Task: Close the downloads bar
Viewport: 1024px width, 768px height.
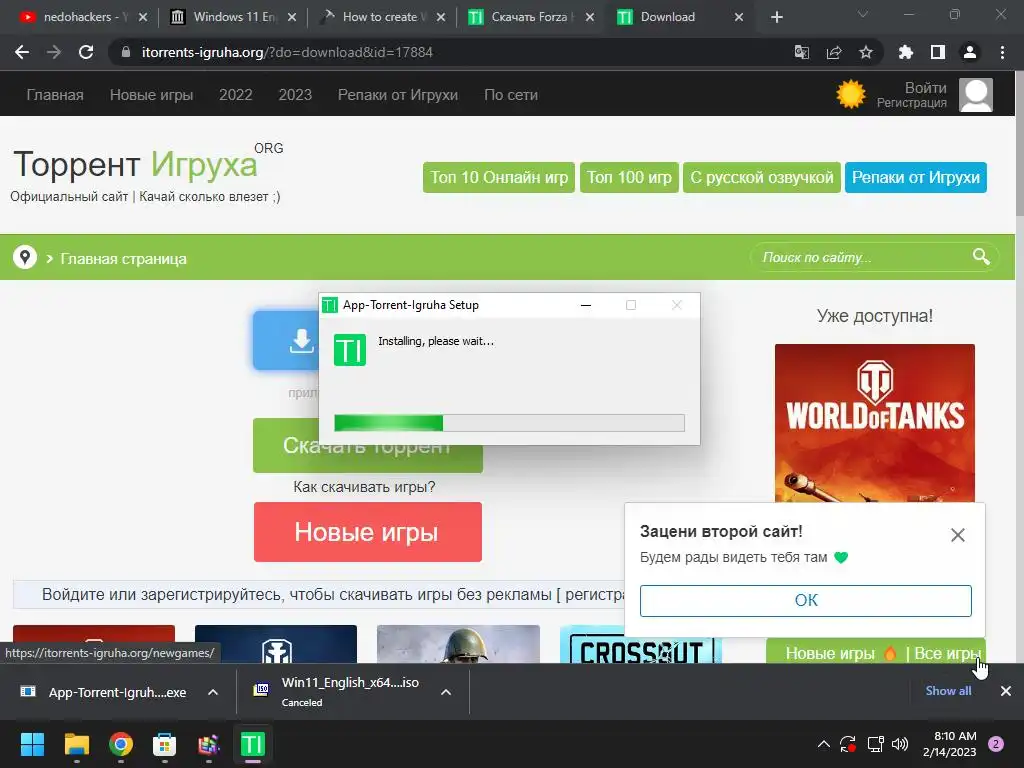Action: [x=1006, y=691]
